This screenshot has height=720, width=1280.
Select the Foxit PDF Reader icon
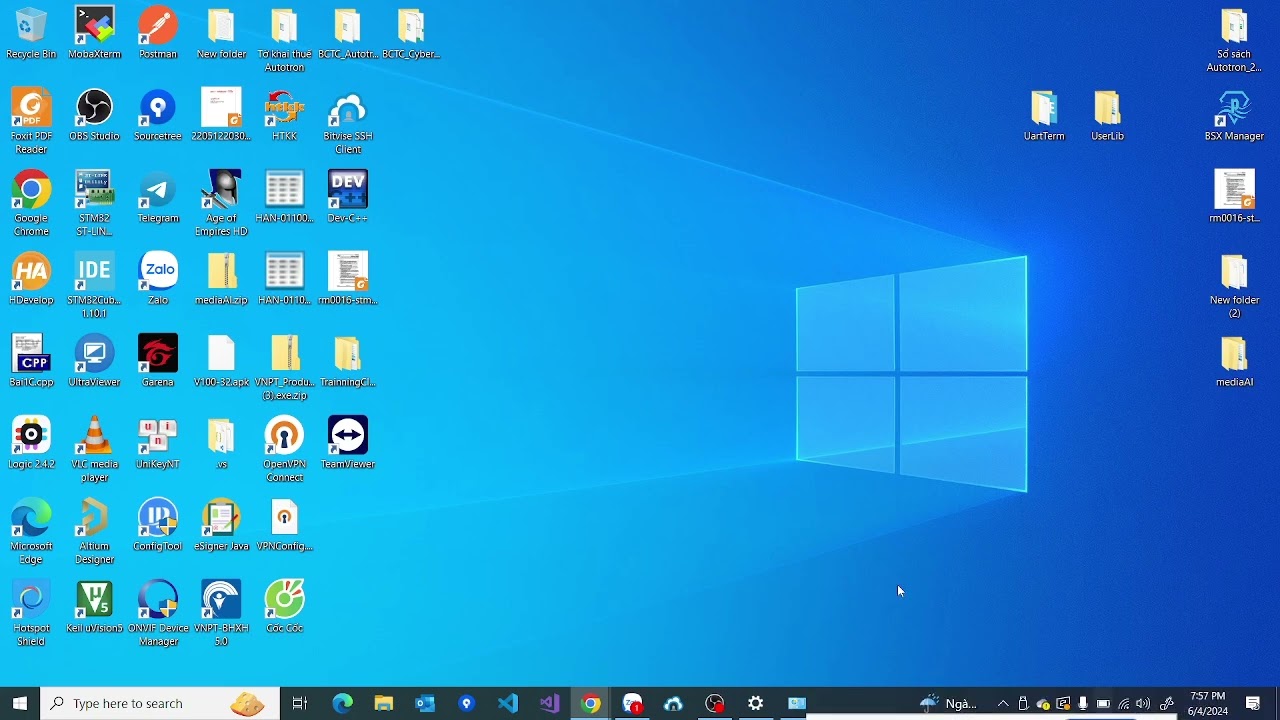(31, 121)
